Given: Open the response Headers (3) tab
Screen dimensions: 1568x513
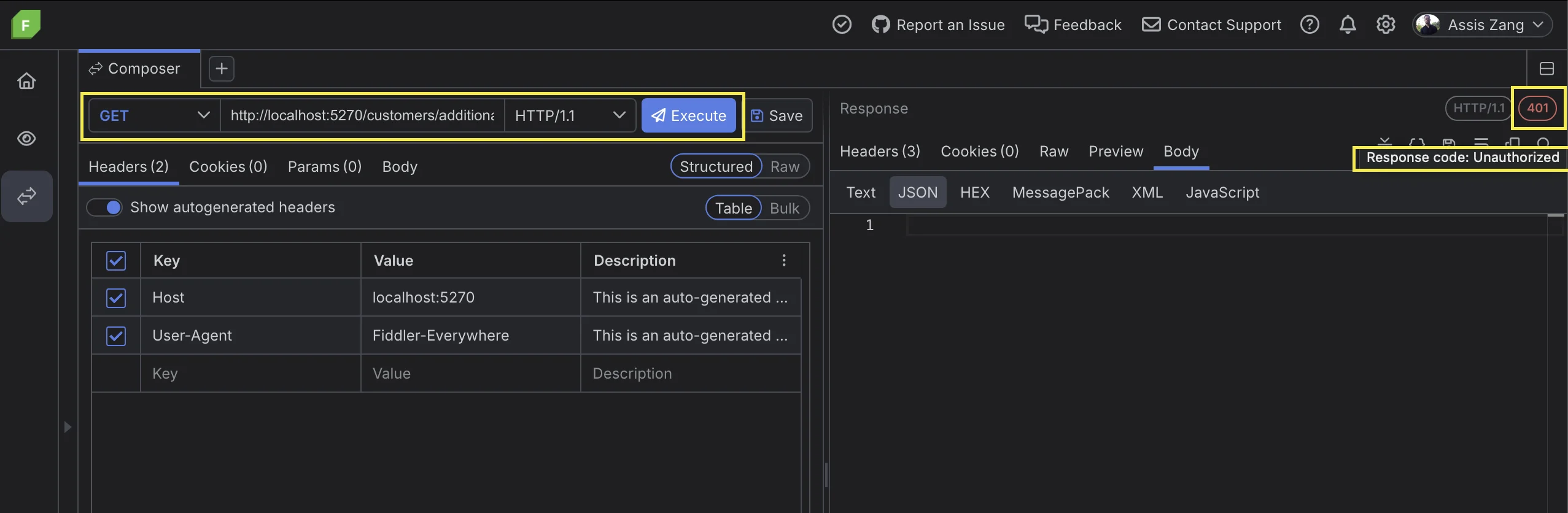Looking at the screenshot, I should [x=880, y=151].
